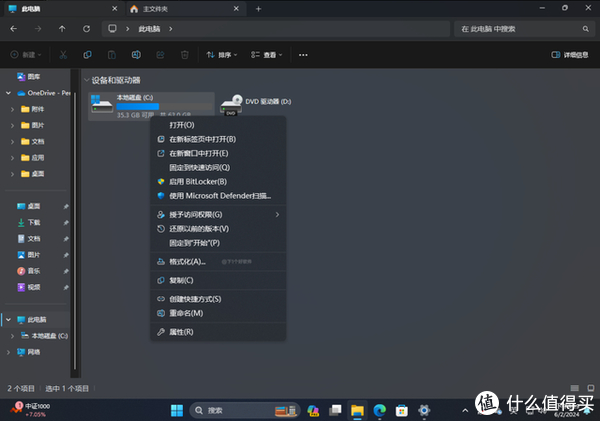This screenshot has width=600, height=421.
Task: Click the Delete trash toolbar icon
Action: pos(184,55)
